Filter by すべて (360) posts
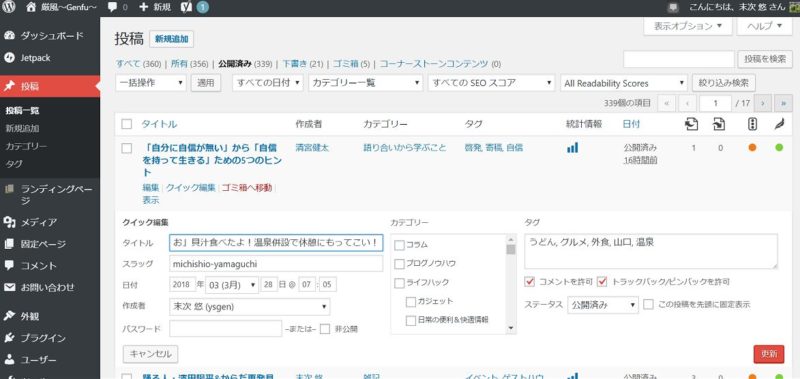Screen dimensions: 800x379 [x=138, y=64]
